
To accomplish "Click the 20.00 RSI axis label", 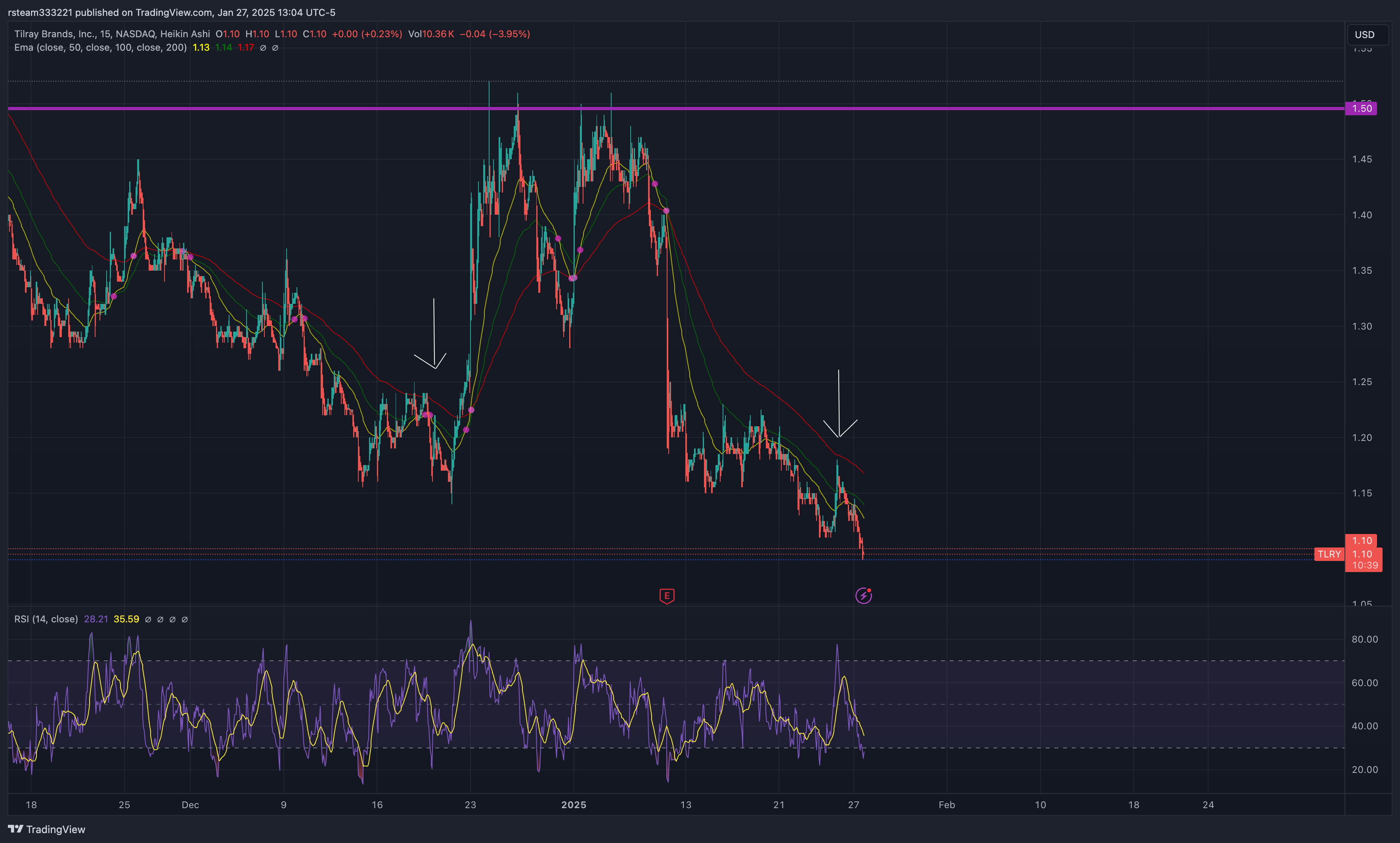I will click(x=1365, y=770).
